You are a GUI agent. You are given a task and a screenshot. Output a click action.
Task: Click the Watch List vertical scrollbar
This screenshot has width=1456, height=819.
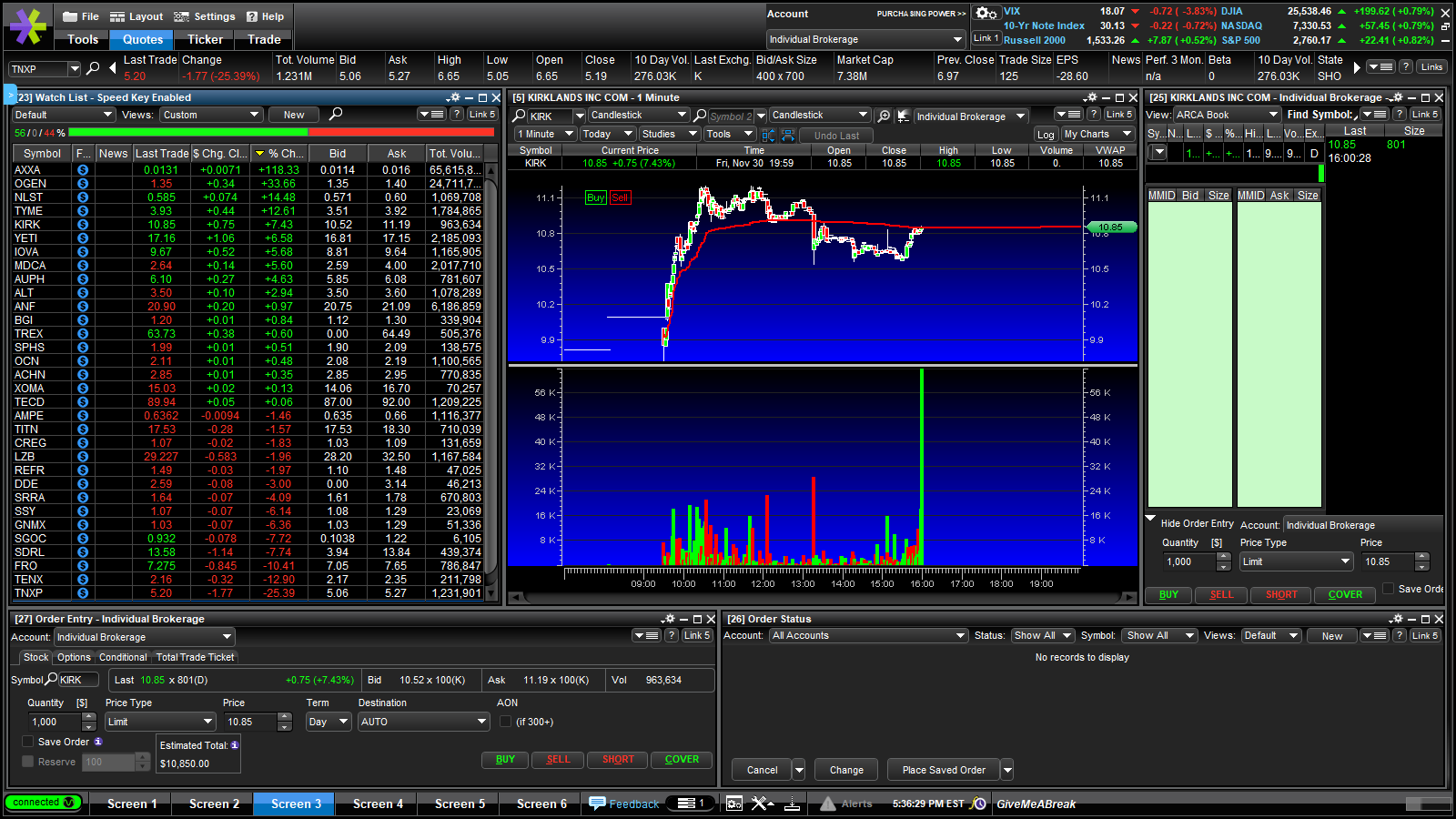tap(492, 381)
